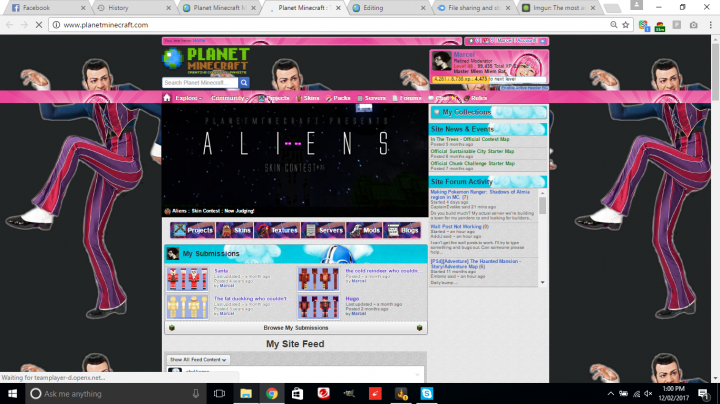Click the Browse My Submissions link

pyautogui.click(x=296, y=328)
